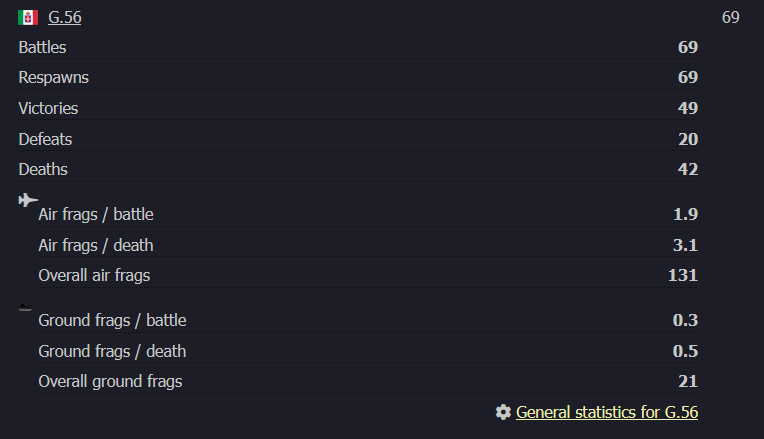Open General statistics for G.56 link
The height and width of the screenshot is (439, 764).
coord(606,412)
